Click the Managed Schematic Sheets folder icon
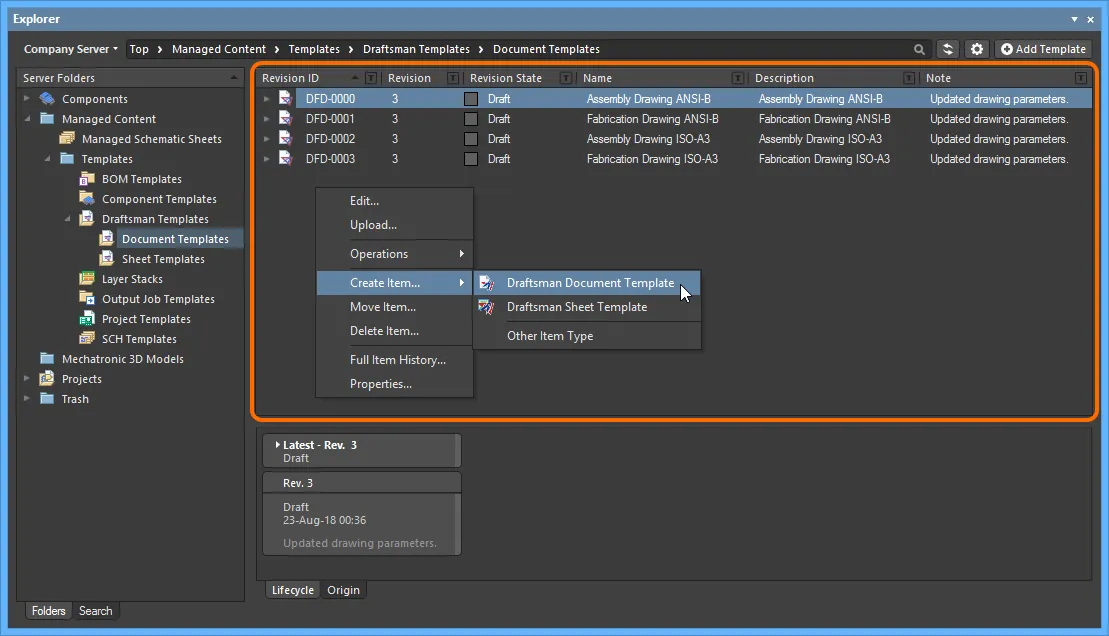 [x=67, y=139]
